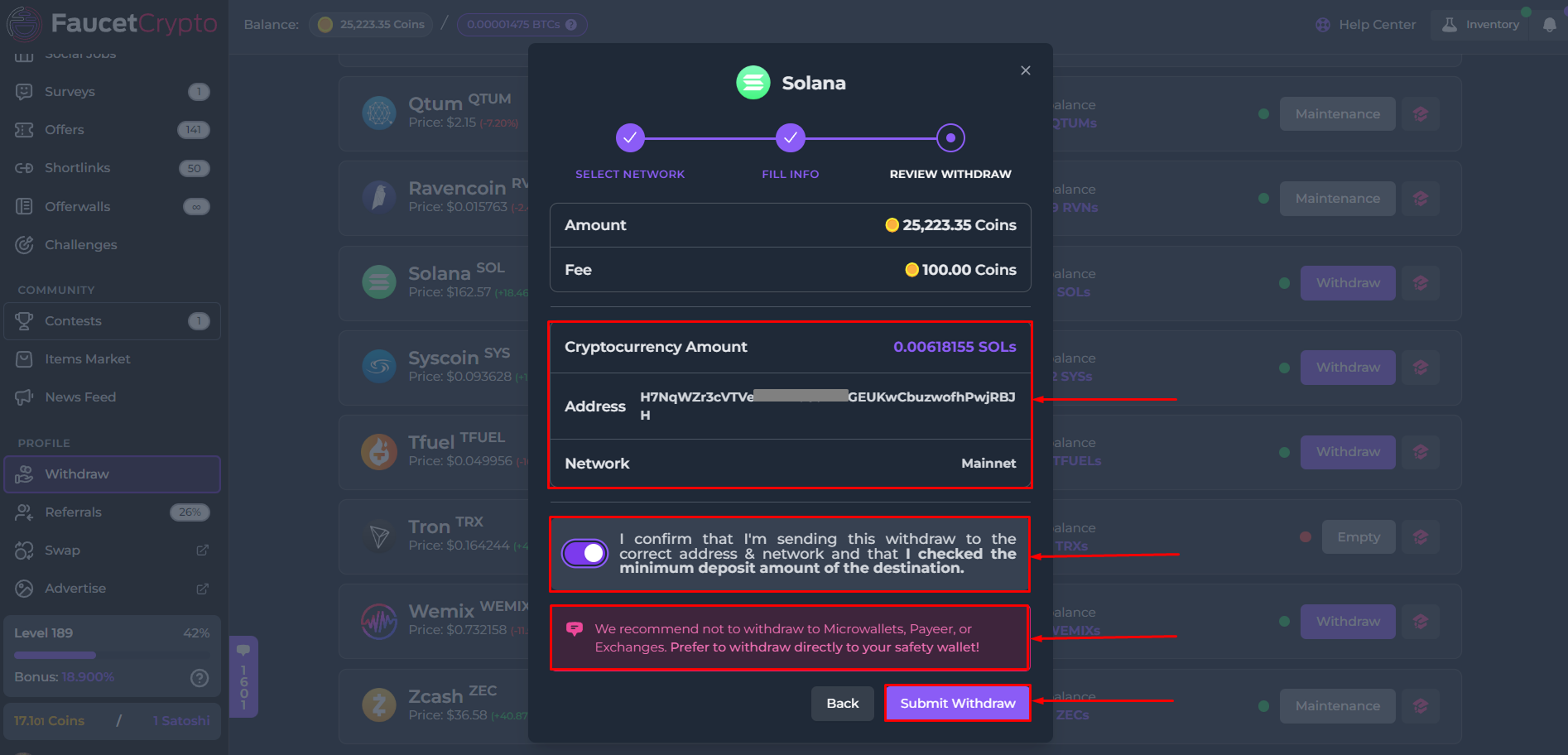The height and width of the screenshot is (755, 1568).
Task: Click the 0.00618155 SOLs amount
Action: [x=955, y=347]
